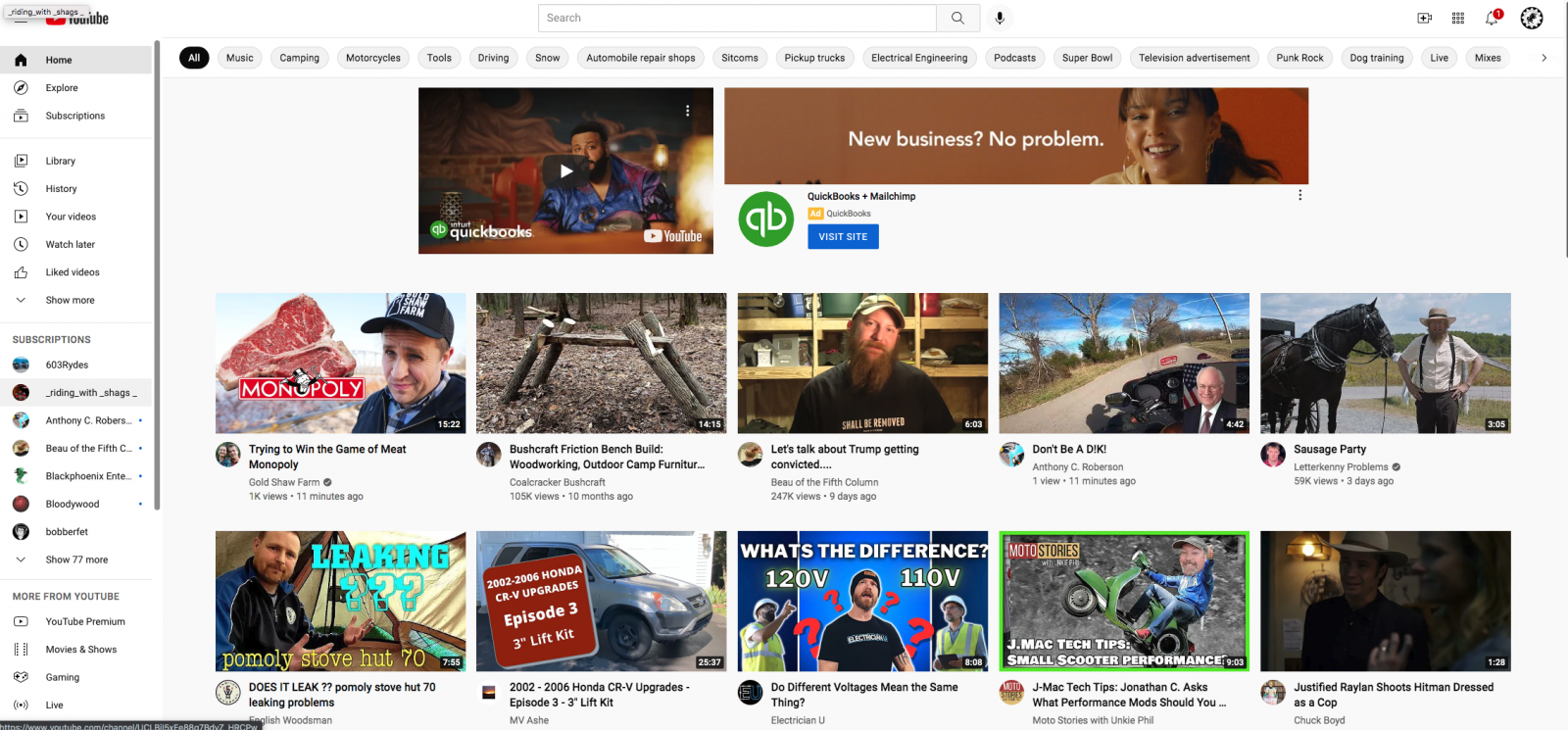Click the VISIT SITE button

843,237
